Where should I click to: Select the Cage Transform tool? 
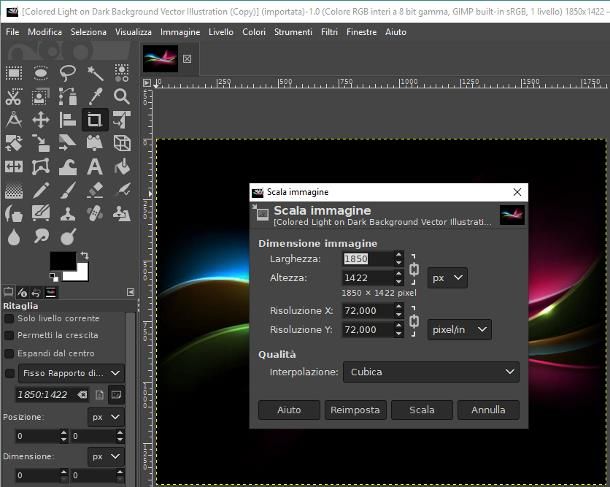41,167
